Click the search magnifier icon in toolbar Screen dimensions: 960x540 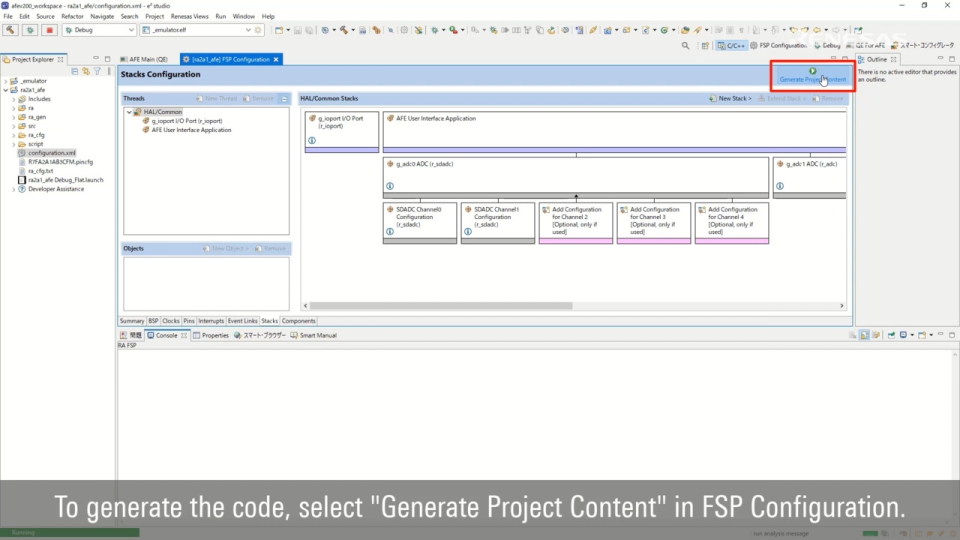click(685, 45)
